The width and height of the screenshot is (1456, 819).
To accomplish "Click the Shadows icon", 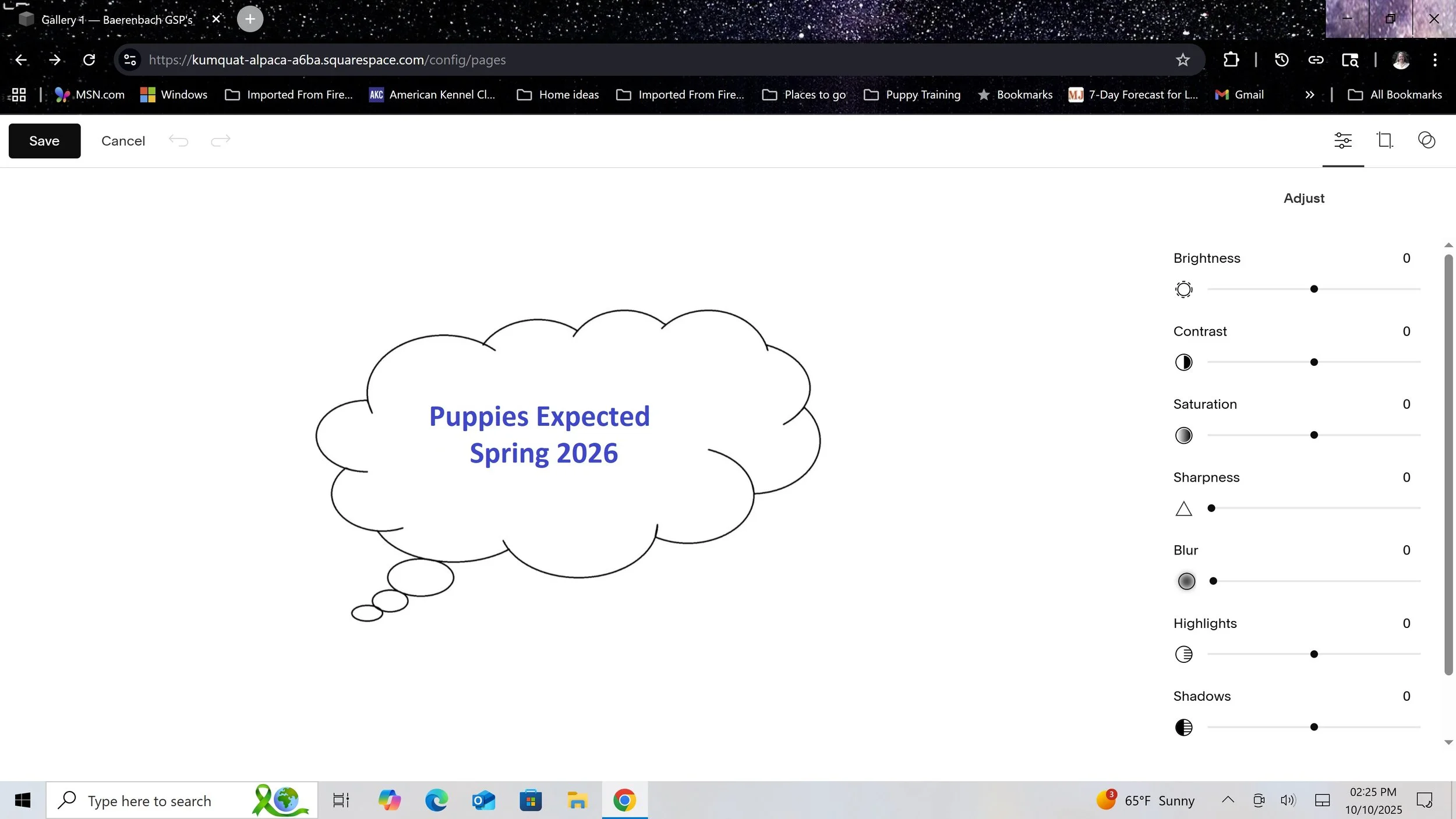I will click(1183, 728).
